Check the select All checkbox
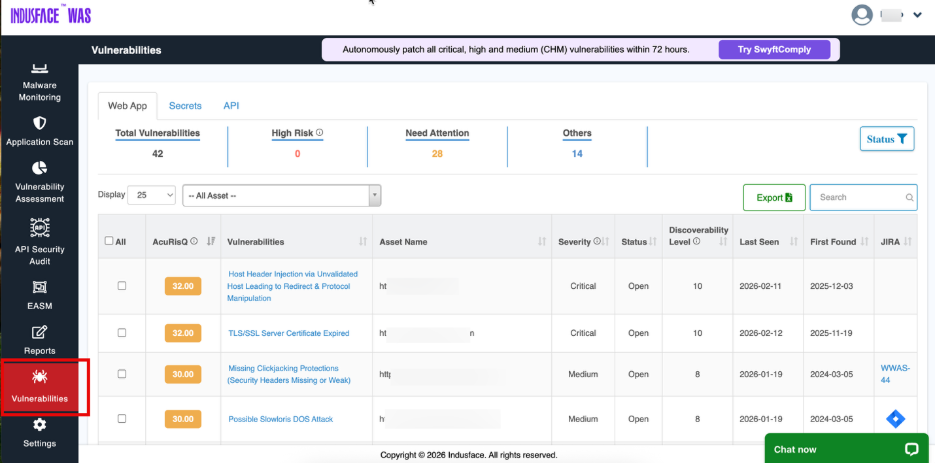 pyautogui.click(x=109, y=241)
